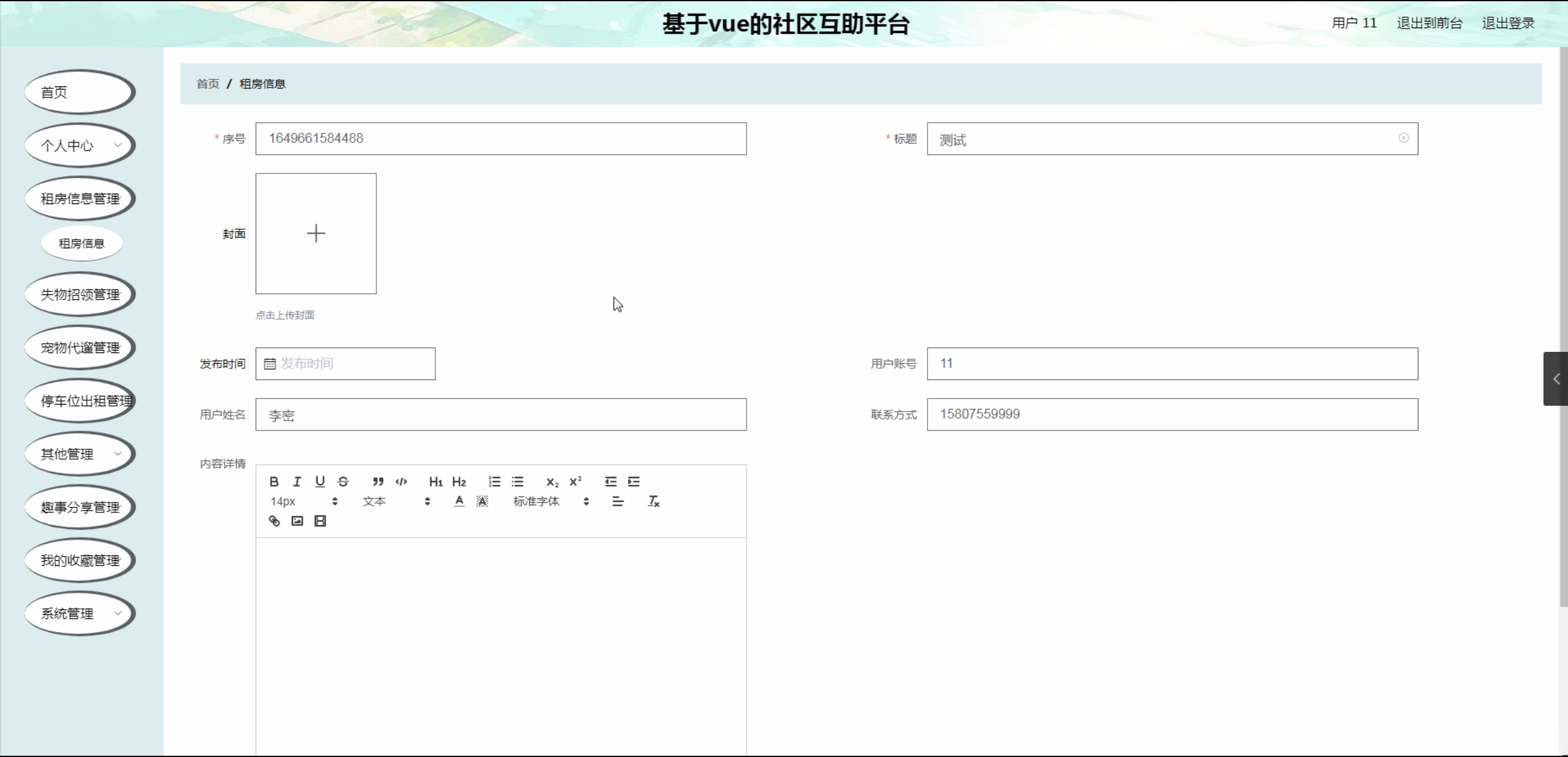Click 退出到前台 in the header
Image resolution: width=1568 pixels, height=757 pixels.
[1429, 23]
